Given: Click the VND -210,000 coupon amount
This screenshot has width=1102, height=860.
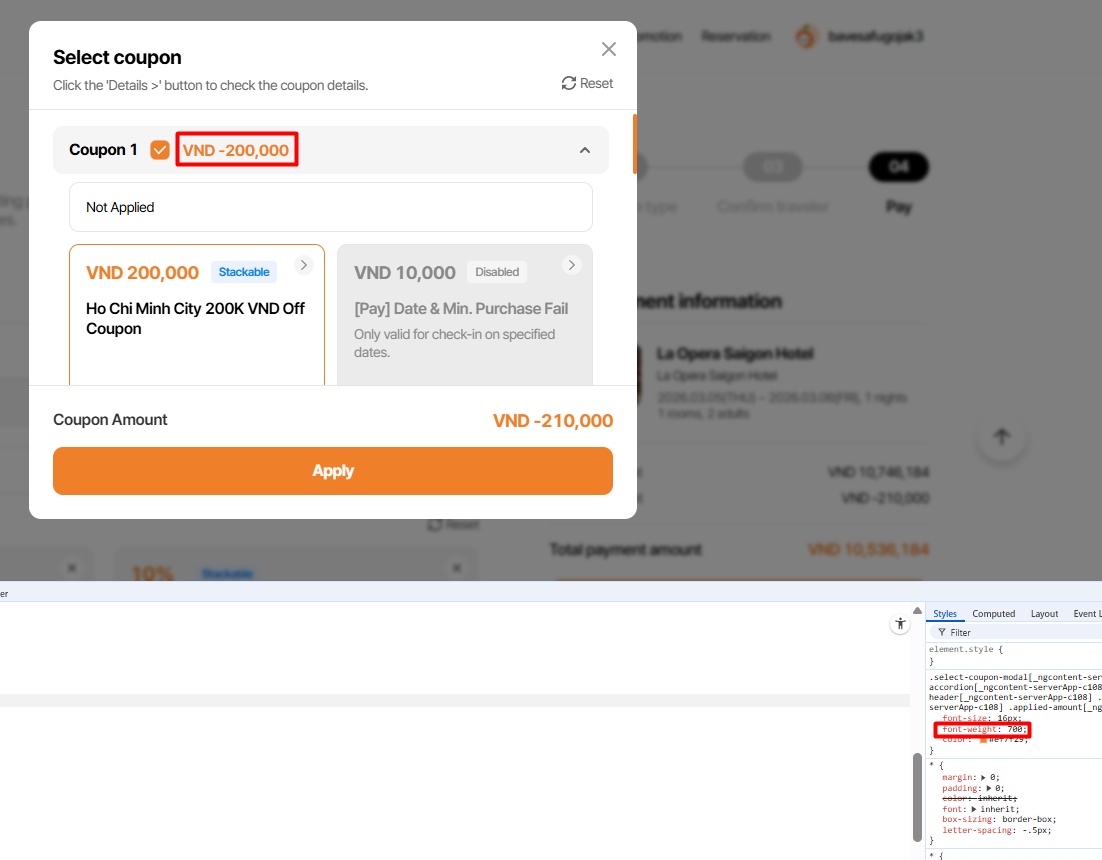Looking at the screenshot, I should point(553,421).
